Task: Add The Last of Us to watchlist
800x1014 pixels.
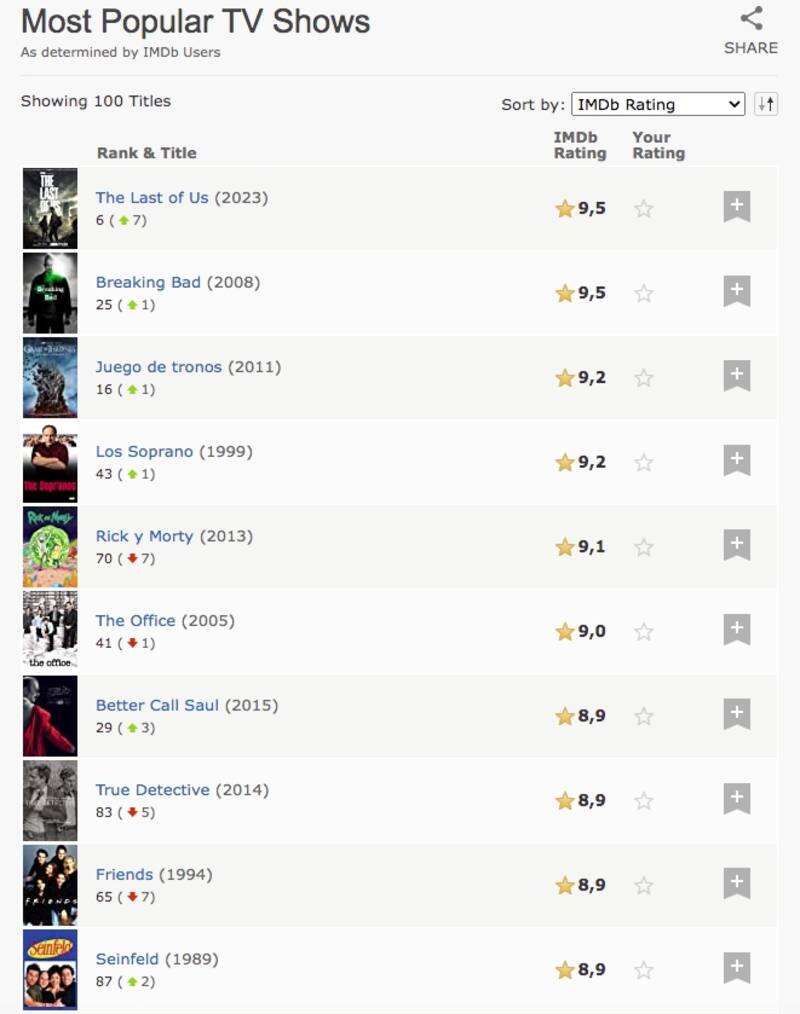Action: coord(737,207)
